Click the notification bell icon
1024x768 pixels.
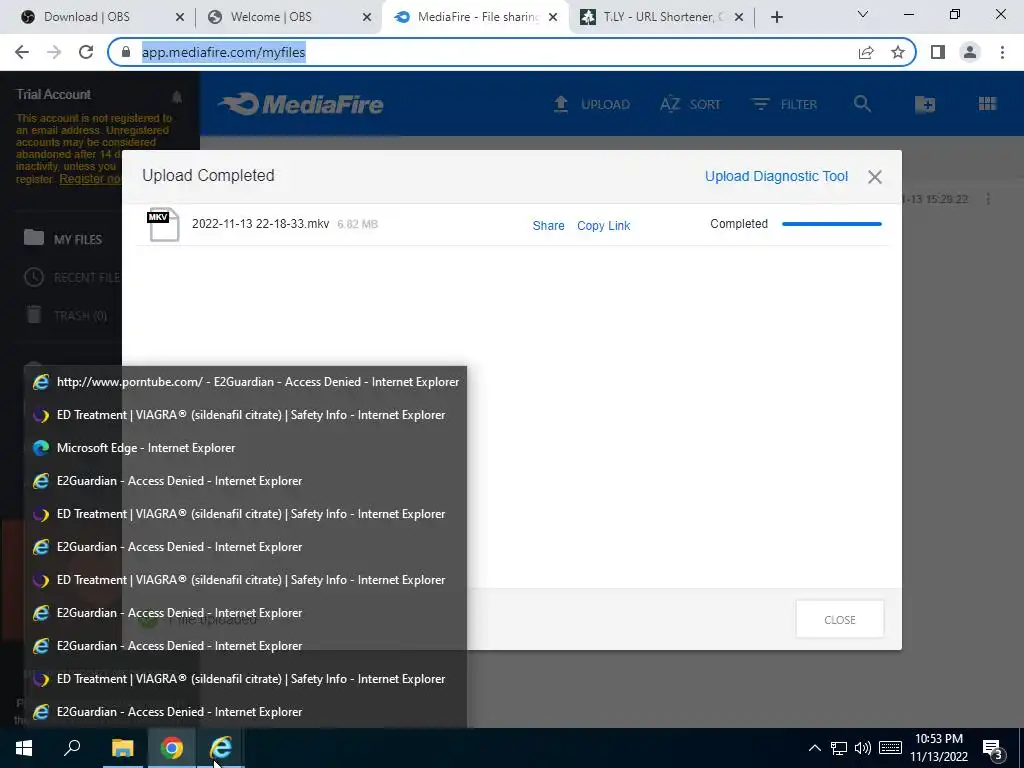point(177,97)
